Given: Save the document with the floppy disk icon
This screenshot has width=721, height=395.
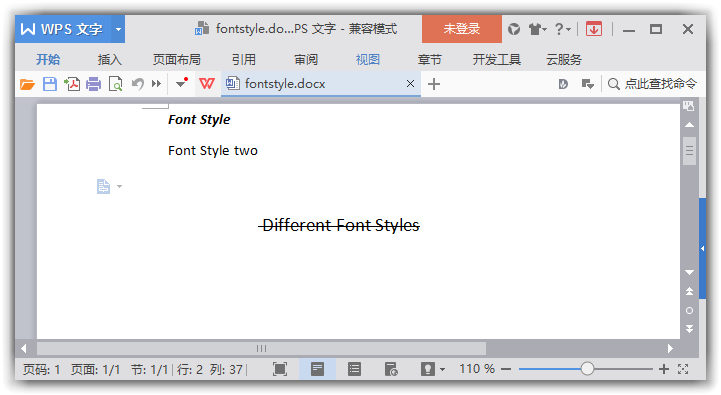Looking at the screenshot, I should (50, 84).
